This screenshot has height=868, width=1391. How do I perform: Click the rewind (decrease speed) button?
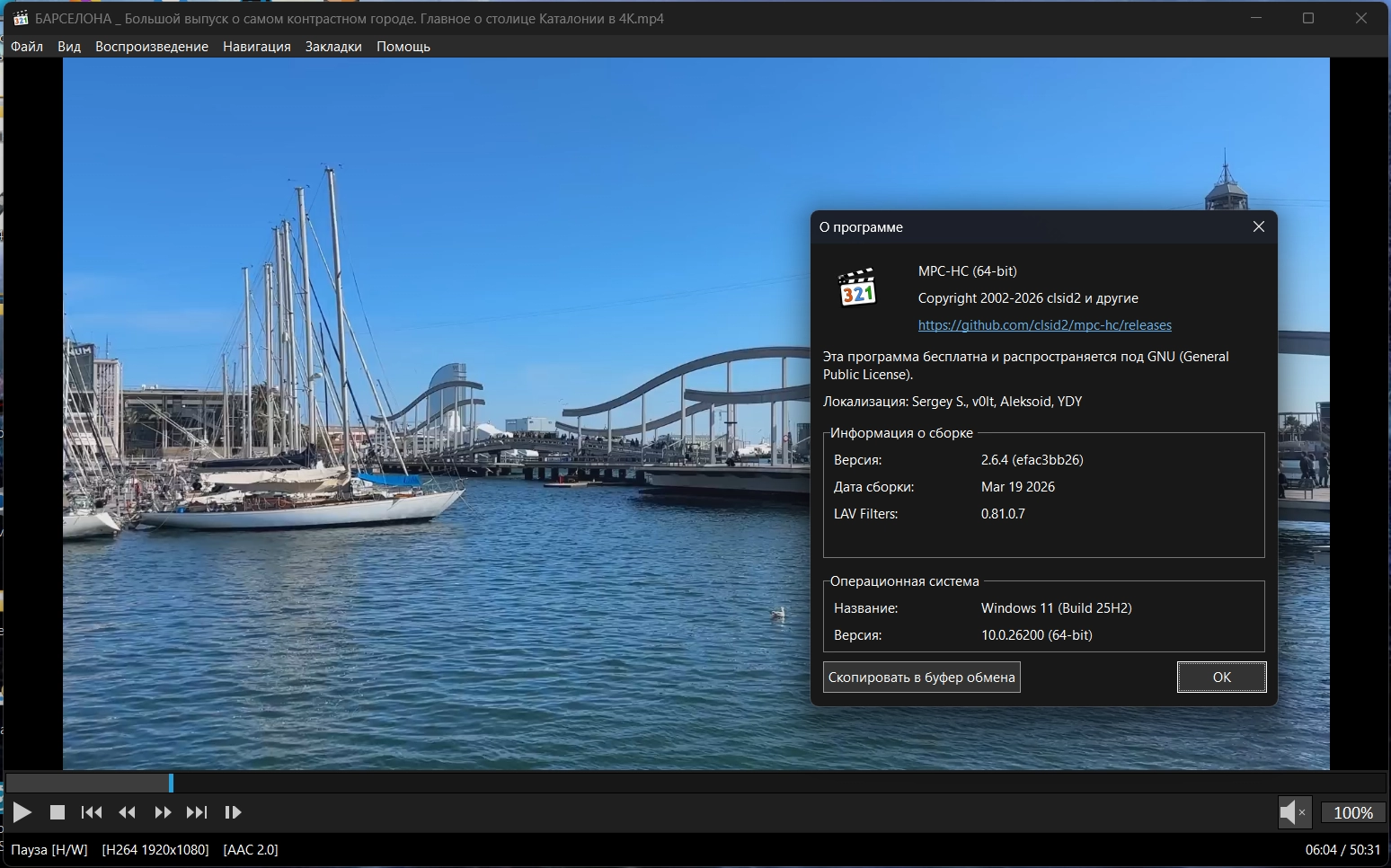[128, 812]
